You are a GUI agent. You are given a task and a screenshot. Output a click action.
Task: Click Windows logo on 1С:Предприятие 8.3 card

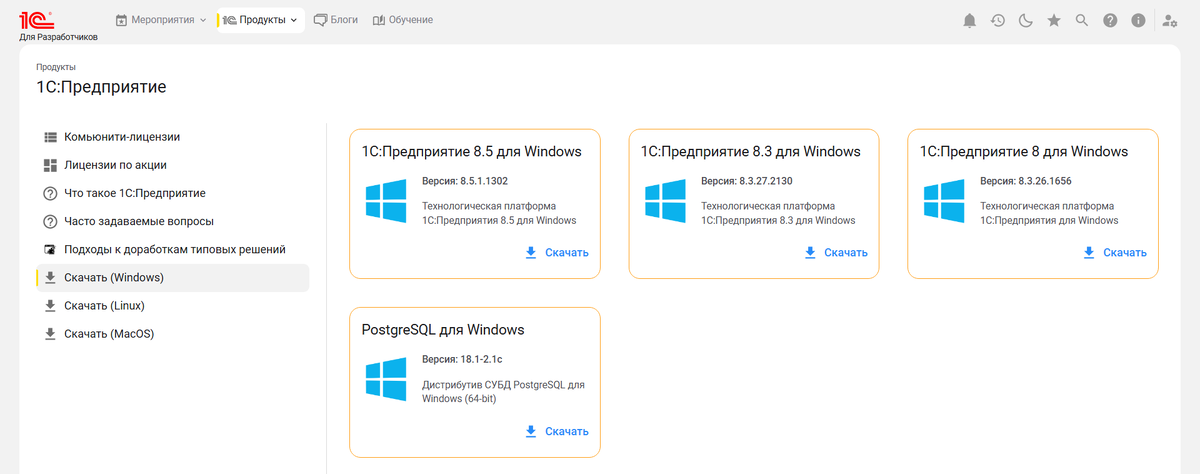click(x=665, y=201)
